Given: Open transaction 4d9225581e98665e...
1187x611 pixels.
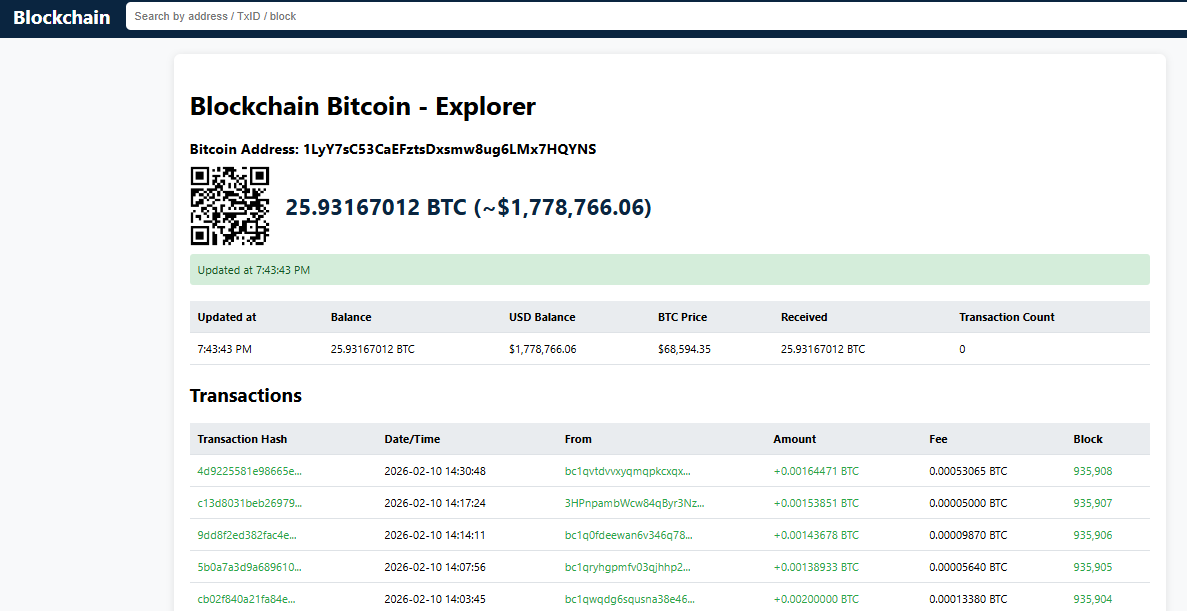Looking at the screenshot, I should click(x=249, y=471).
